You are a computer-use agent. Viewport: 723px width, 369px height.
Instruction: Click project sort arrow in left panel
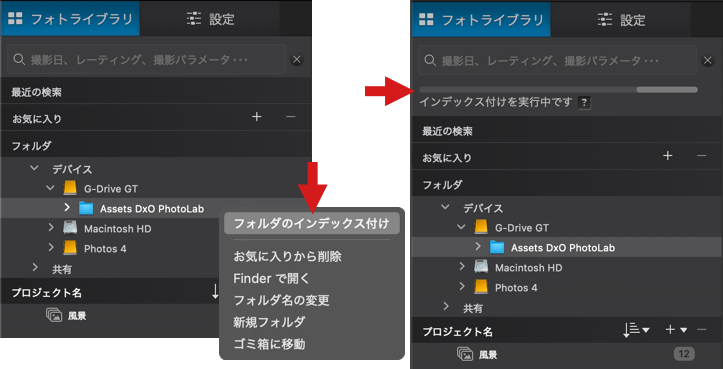click(x=215, y=292)
